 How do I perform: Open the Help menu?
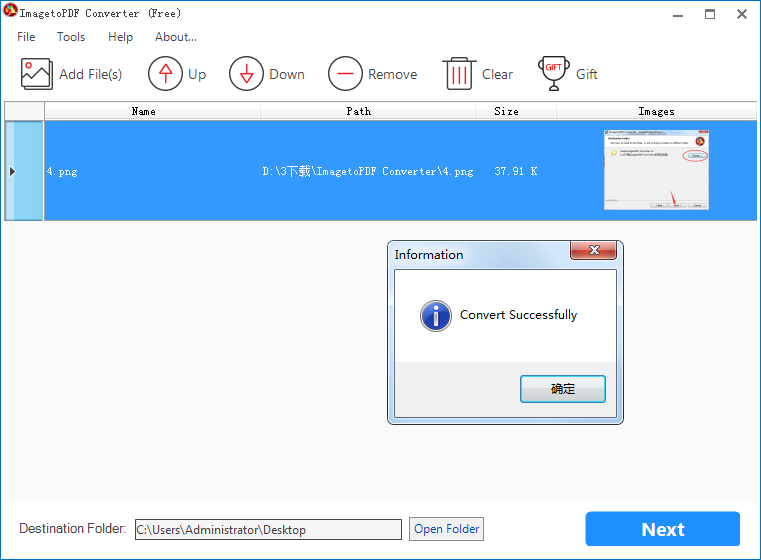click(x=120, y=37)
